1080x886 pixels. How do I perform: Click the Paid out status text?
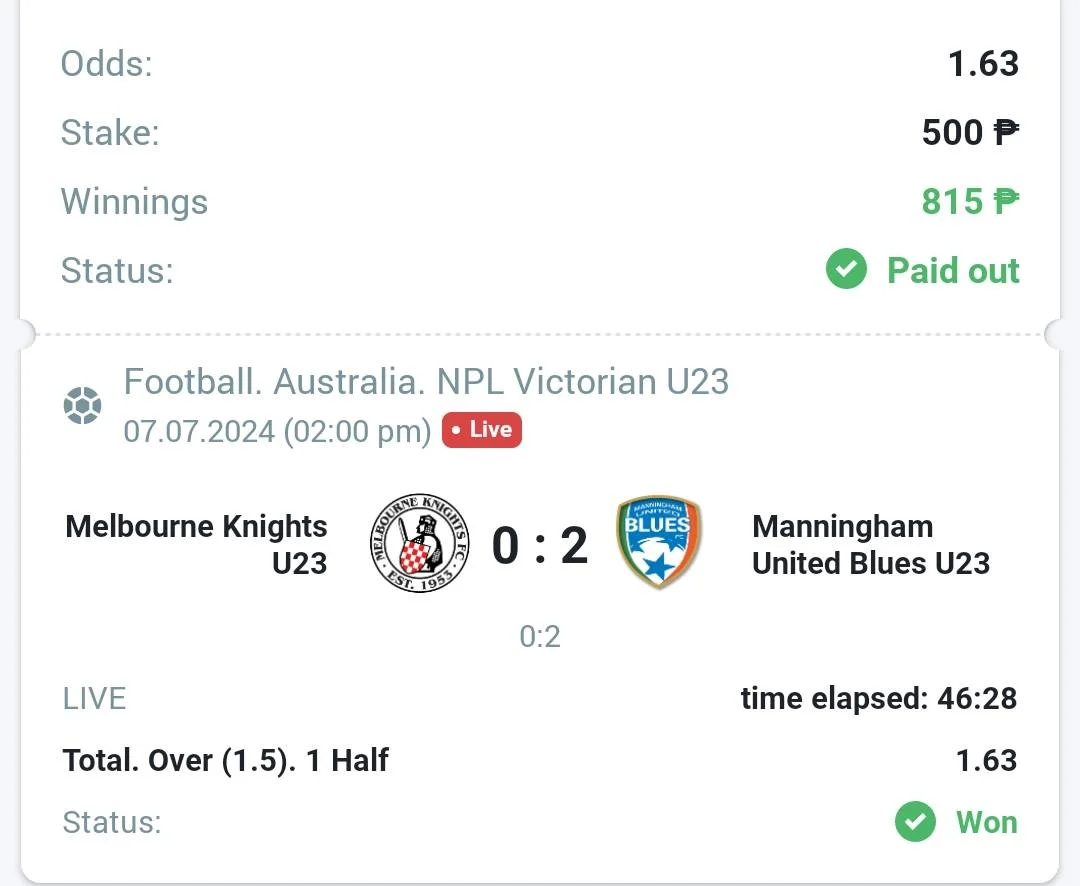[953, 270]
